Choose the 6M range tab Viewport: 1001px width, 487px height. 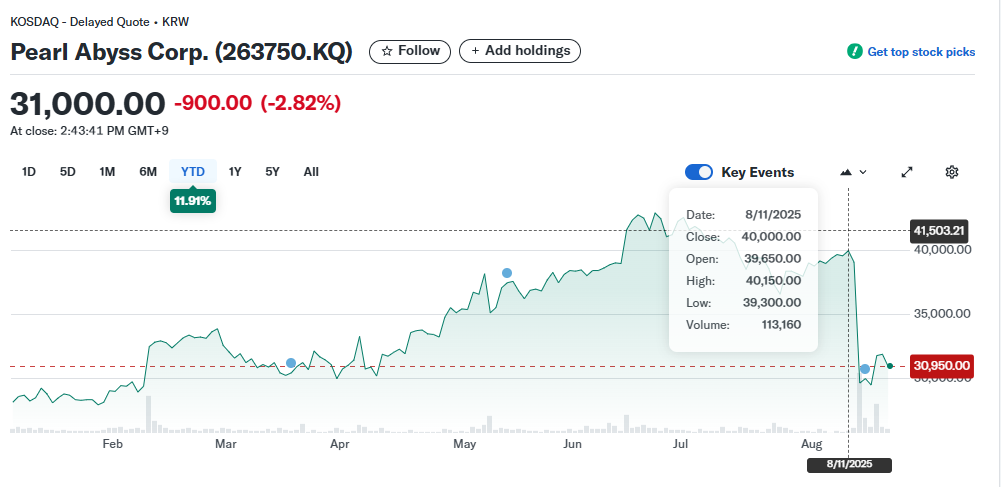(148, 172)
